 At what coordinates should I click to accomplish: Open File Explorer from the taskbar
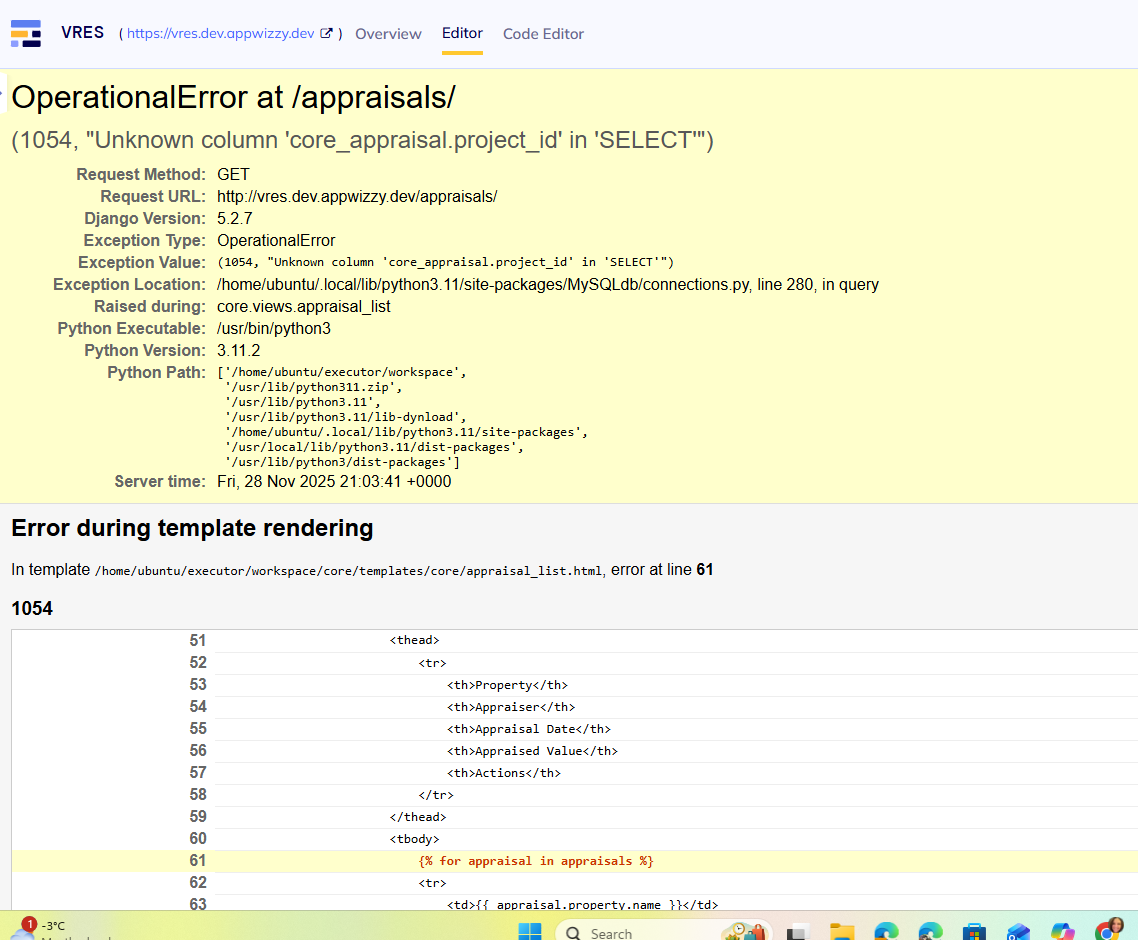(842, 931)
